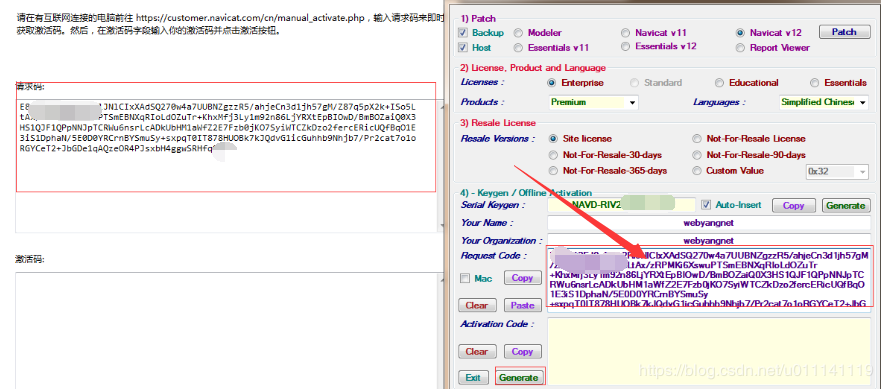Select Not-For-Resale-90-days option
This screenshot has width=883, height=389.
[697, 155]
